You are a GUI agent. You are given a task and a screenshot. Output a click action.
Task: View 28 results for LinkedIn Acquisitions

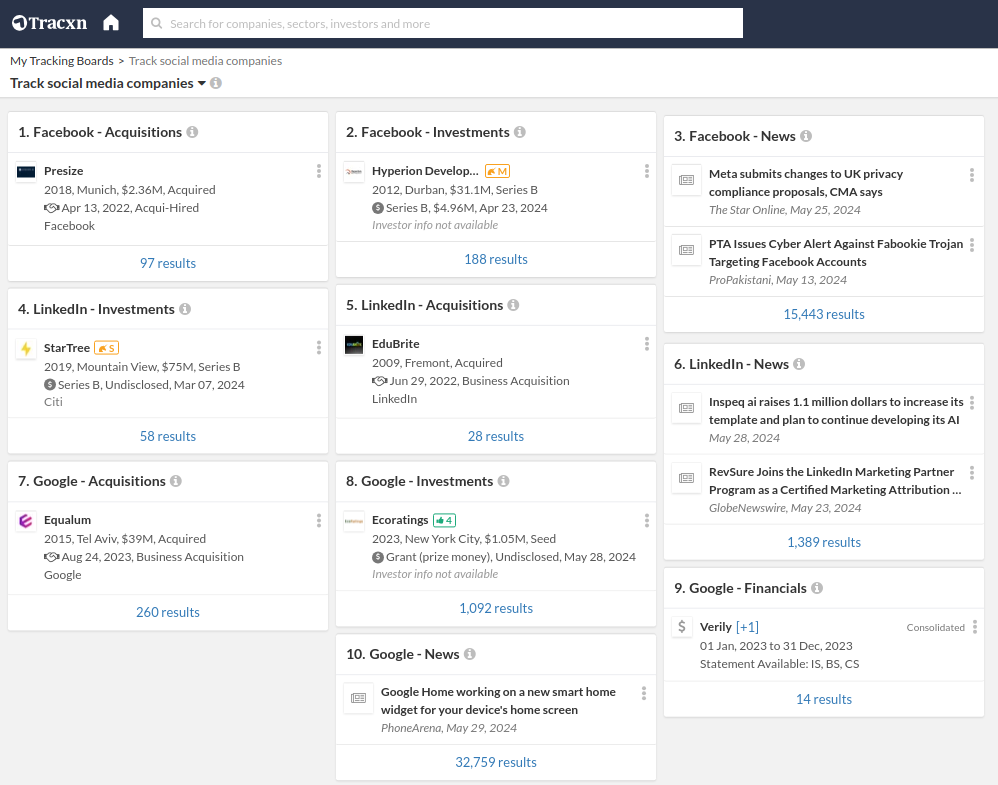point(496,436)
